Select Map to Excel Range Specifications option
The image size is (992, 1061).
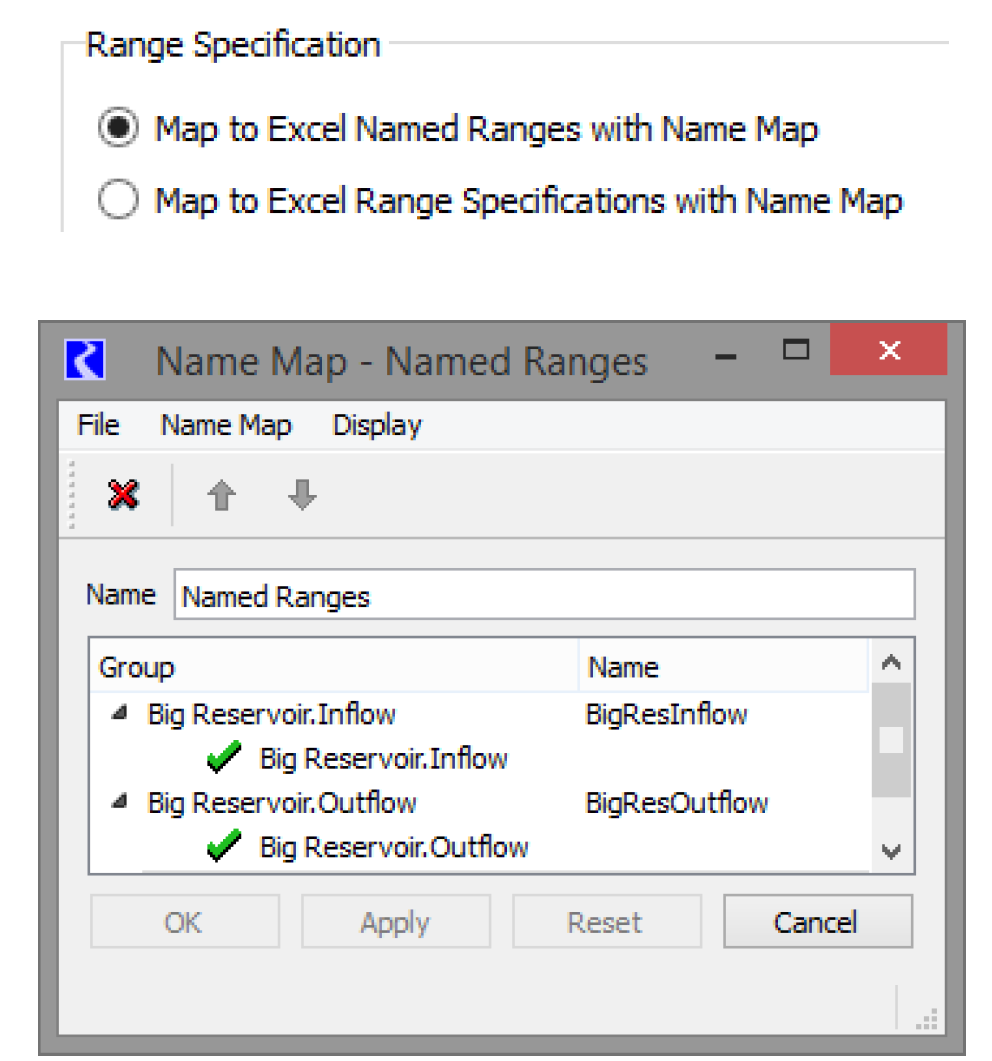coord(118,202)
